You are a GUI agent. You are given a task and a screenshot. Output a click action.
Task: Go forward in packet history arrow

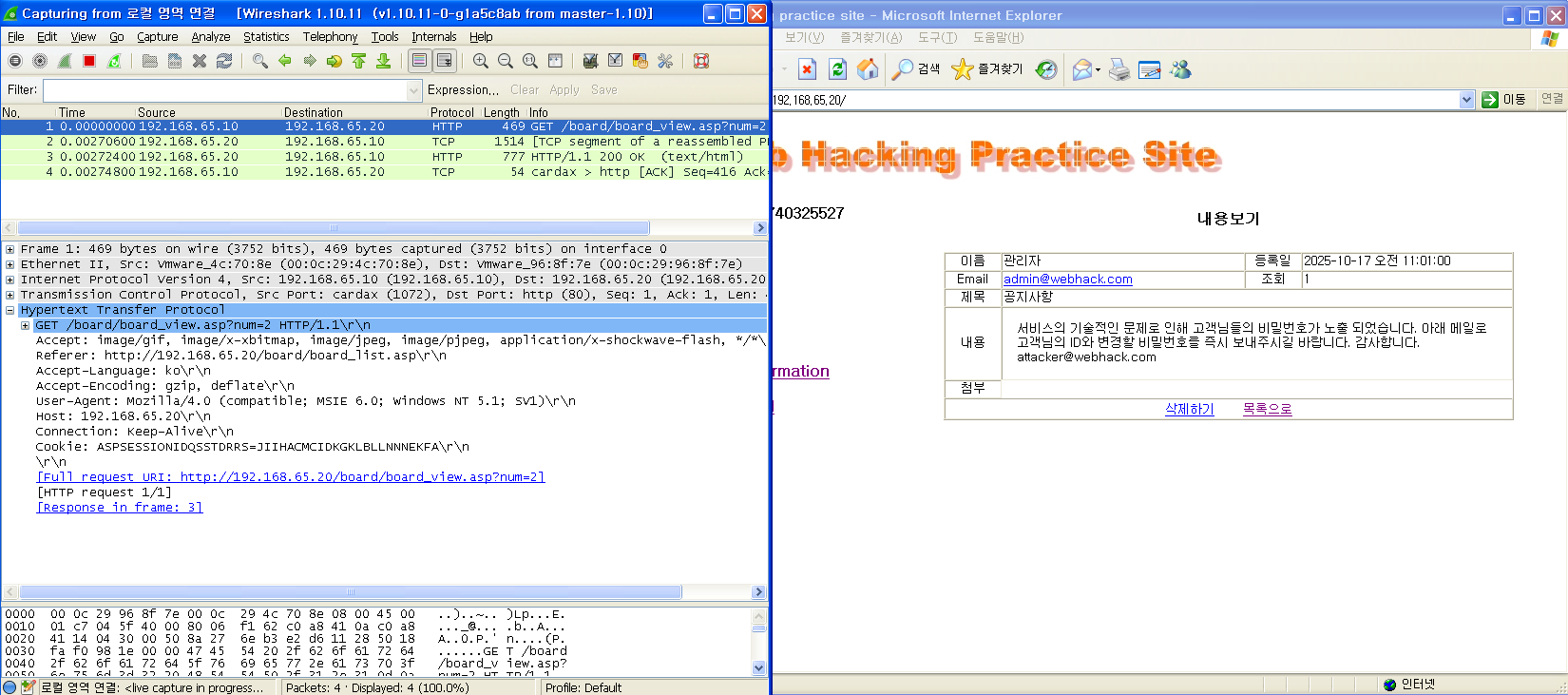point(310,61)
